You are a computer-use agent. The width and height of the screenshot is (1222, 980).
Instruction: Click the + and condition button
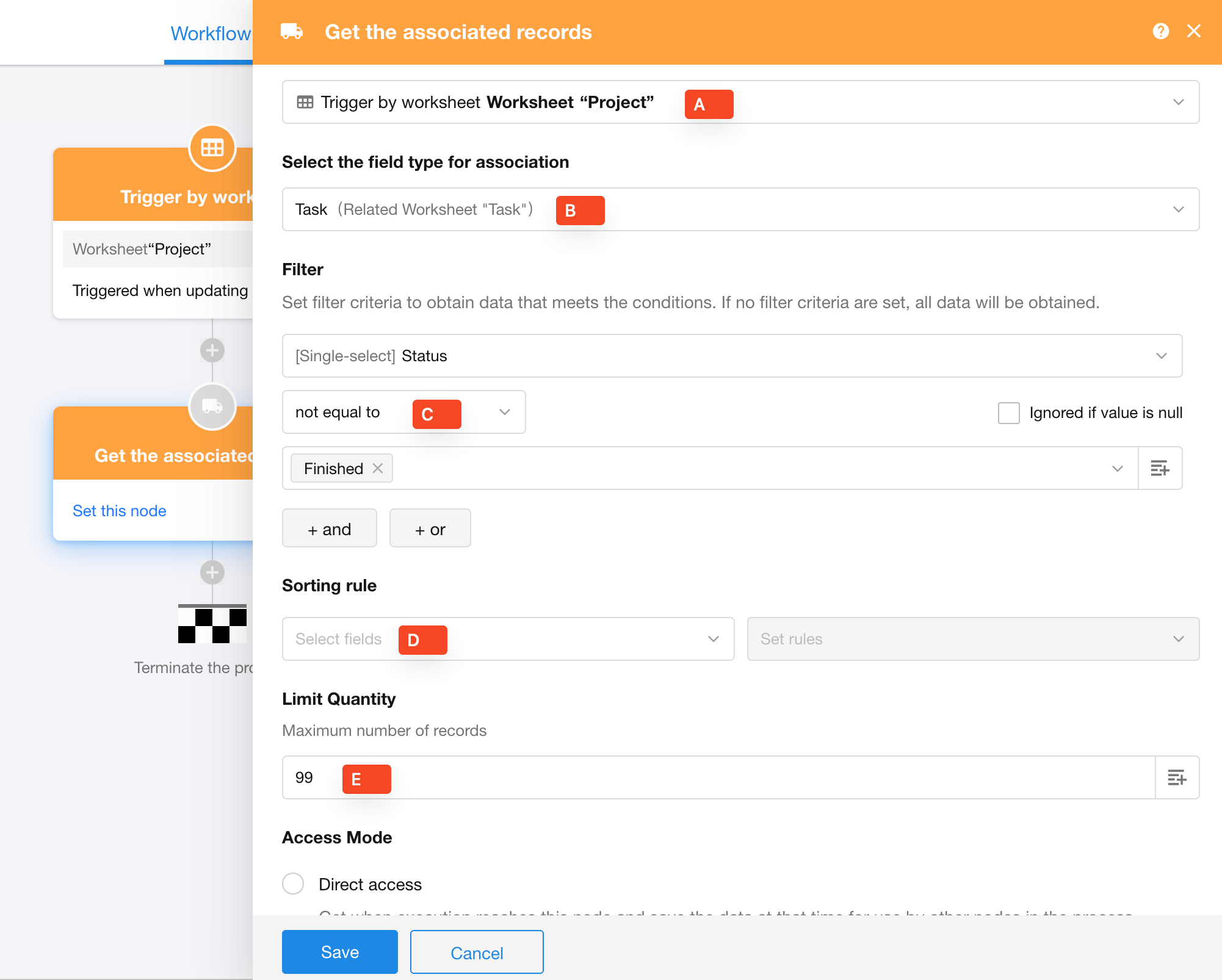coord(329,528)
